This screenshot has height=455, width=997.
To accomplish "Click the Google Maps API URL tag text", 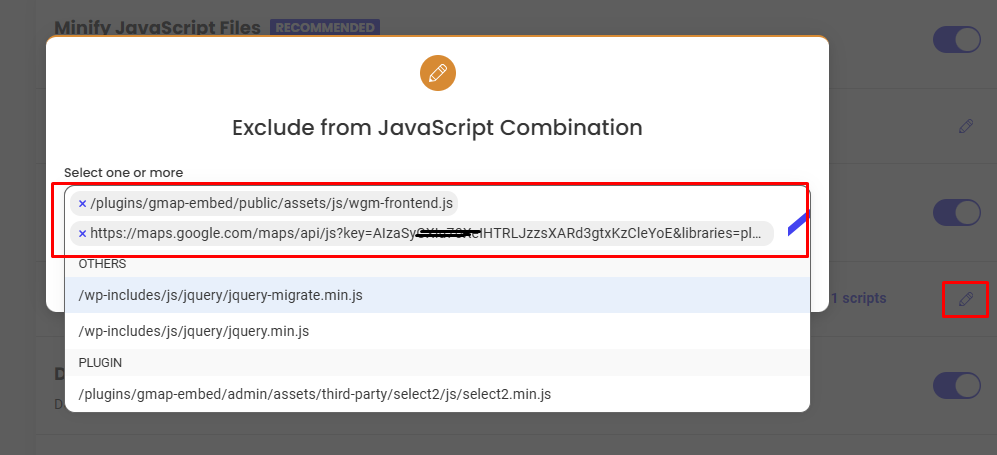I will tap(426, 234).
